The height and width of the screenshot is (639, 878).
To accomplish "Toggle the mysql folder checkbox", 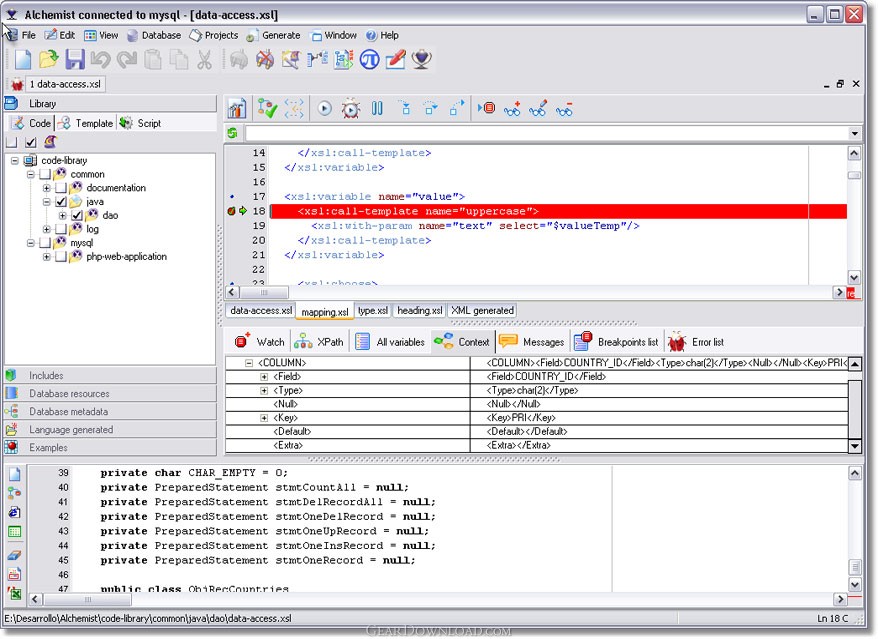I will click(x=45, y=242).
